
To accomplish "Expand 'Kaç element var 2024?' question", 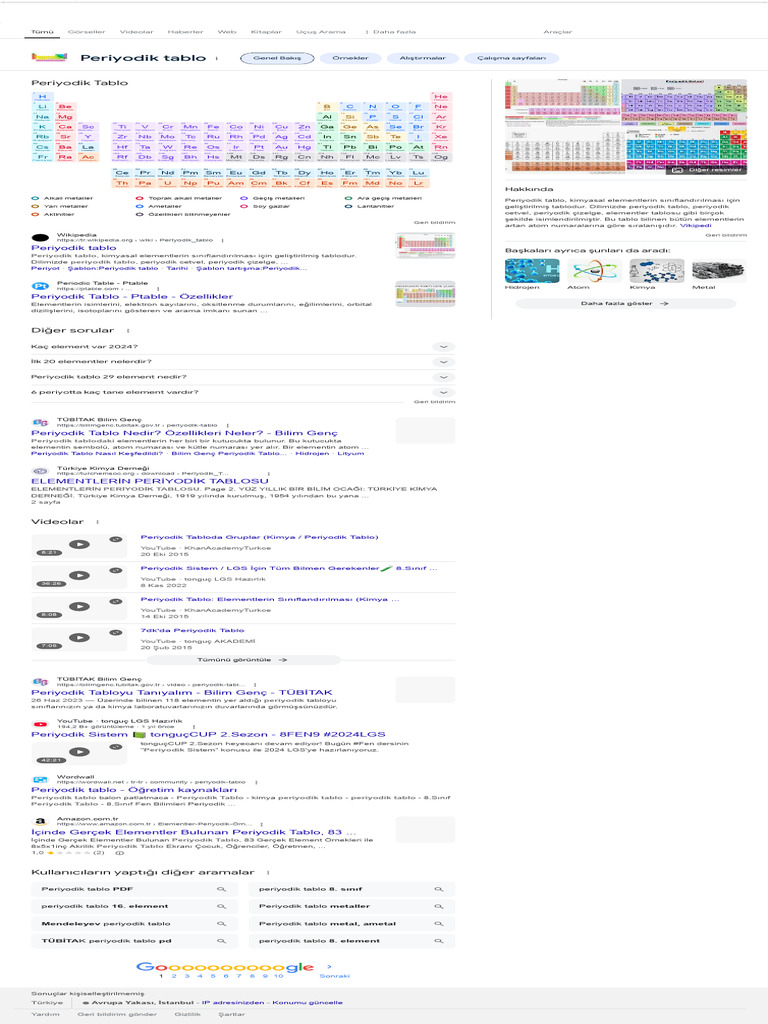I will (x=243, y=347).
